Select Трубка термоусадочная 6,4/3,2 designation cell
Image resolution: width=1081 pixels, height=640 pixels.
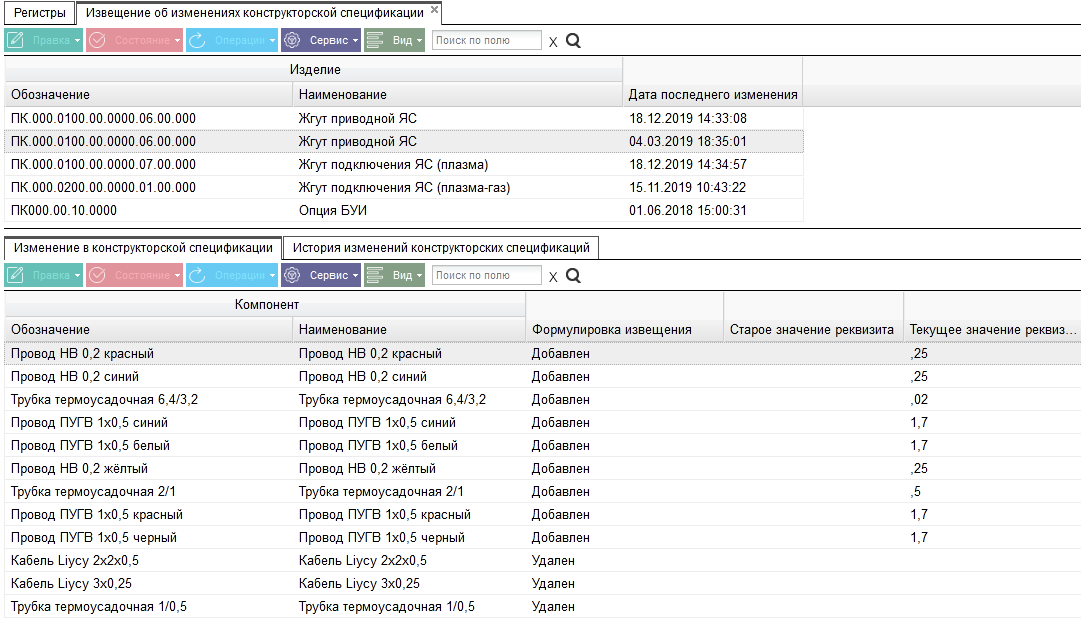point(149,399)
